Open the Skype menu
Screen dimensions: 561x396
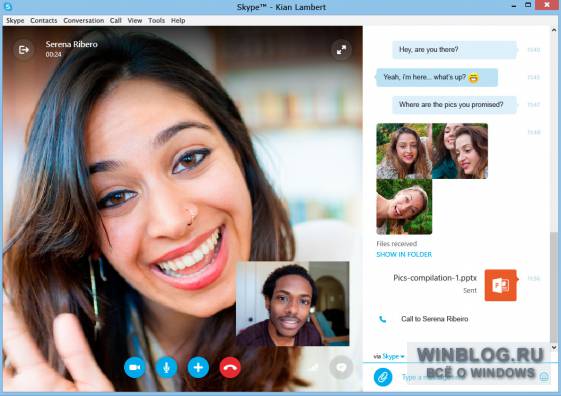[x=15, y=21]
